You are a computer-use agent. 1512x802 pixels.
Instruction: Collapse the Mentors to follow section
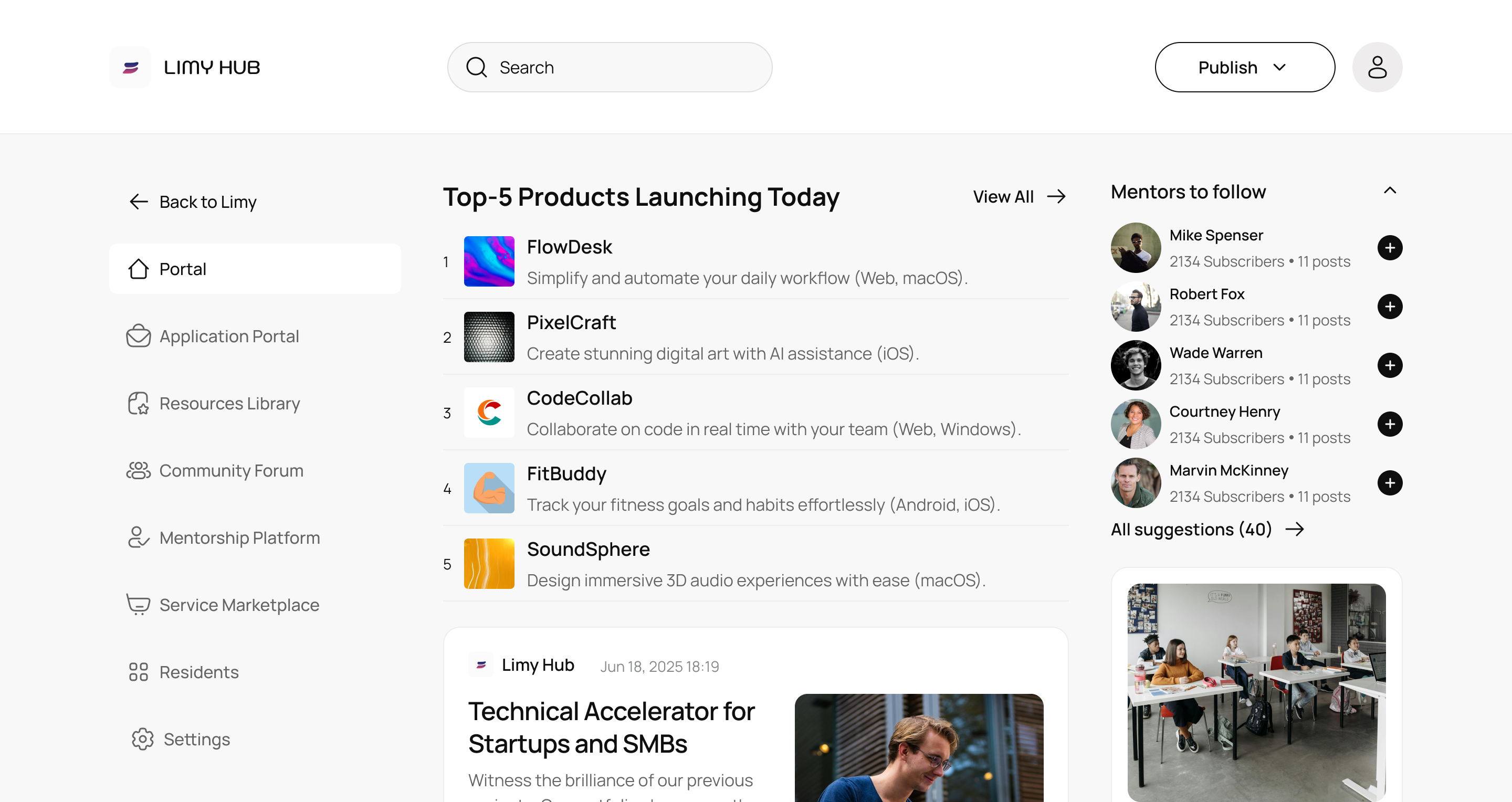(x=1389, y=190)
